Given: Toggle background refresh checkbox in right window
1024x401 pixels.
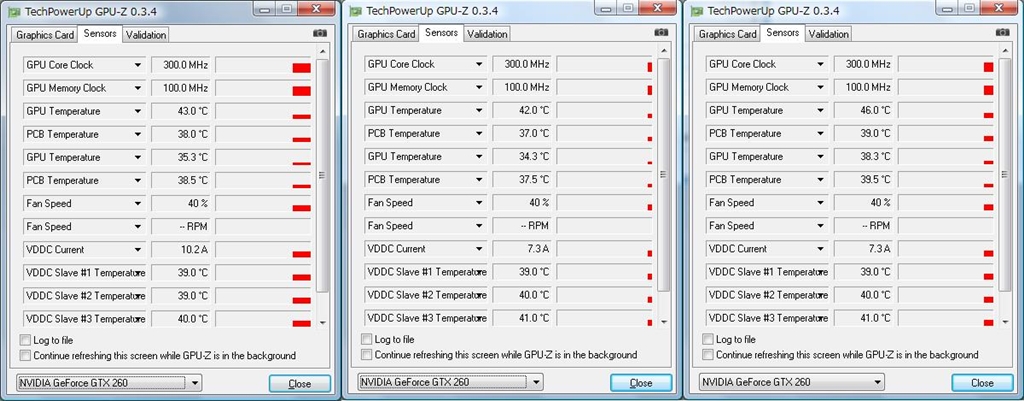Looking at the screenshot, I should click(x=709, y=355).
